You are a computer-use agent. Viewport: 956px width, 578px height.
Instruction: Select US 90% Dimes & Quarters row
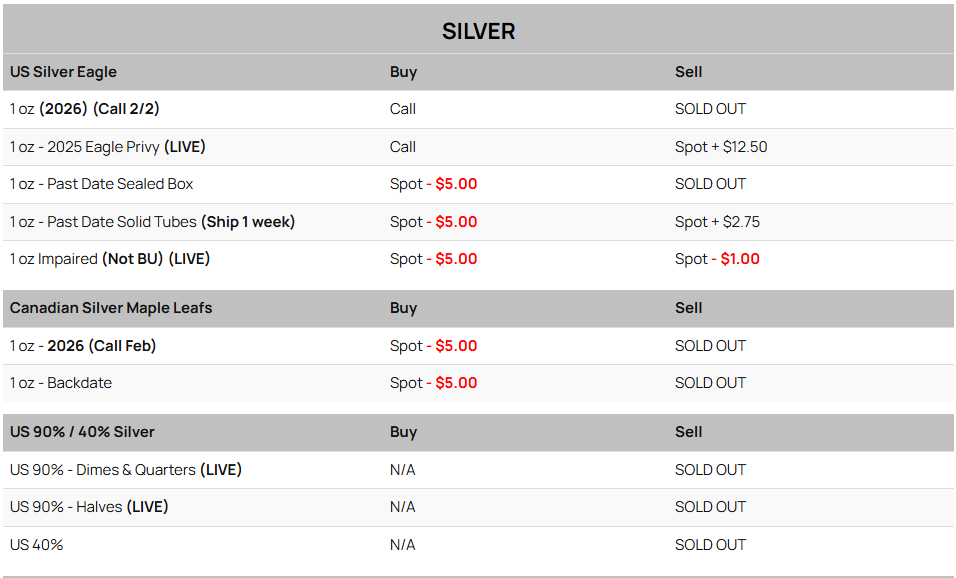(125, 470)
